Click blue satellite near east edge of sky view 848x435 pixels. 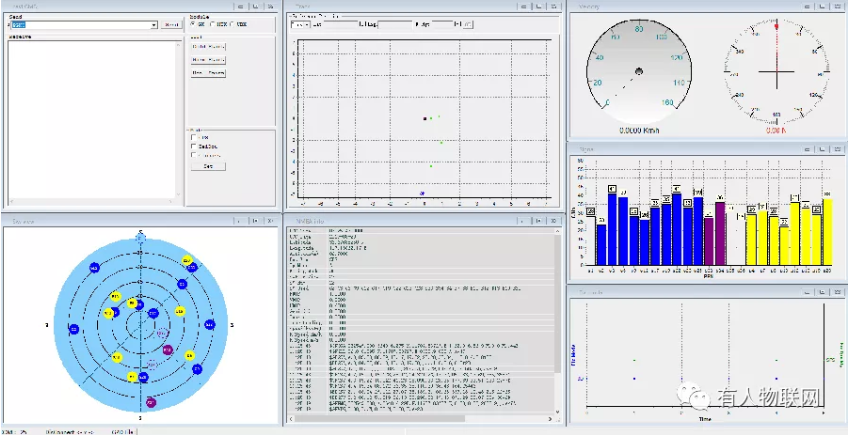tap(209, 325)
